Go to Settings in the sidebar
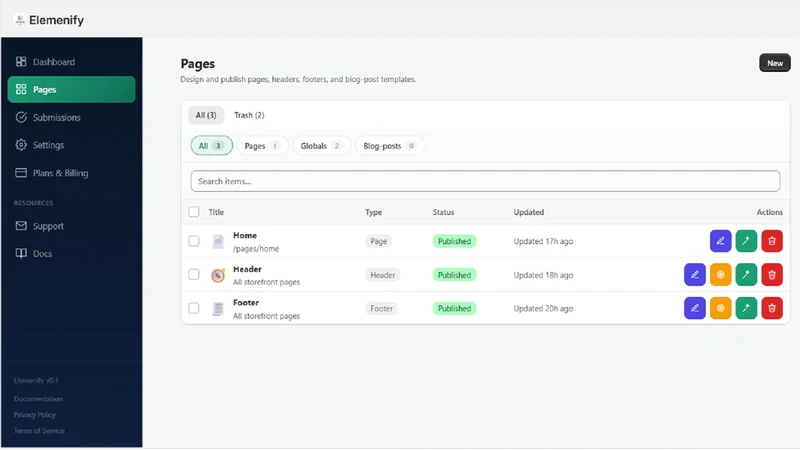The image size is (800, 450). [x=71, y=145]
